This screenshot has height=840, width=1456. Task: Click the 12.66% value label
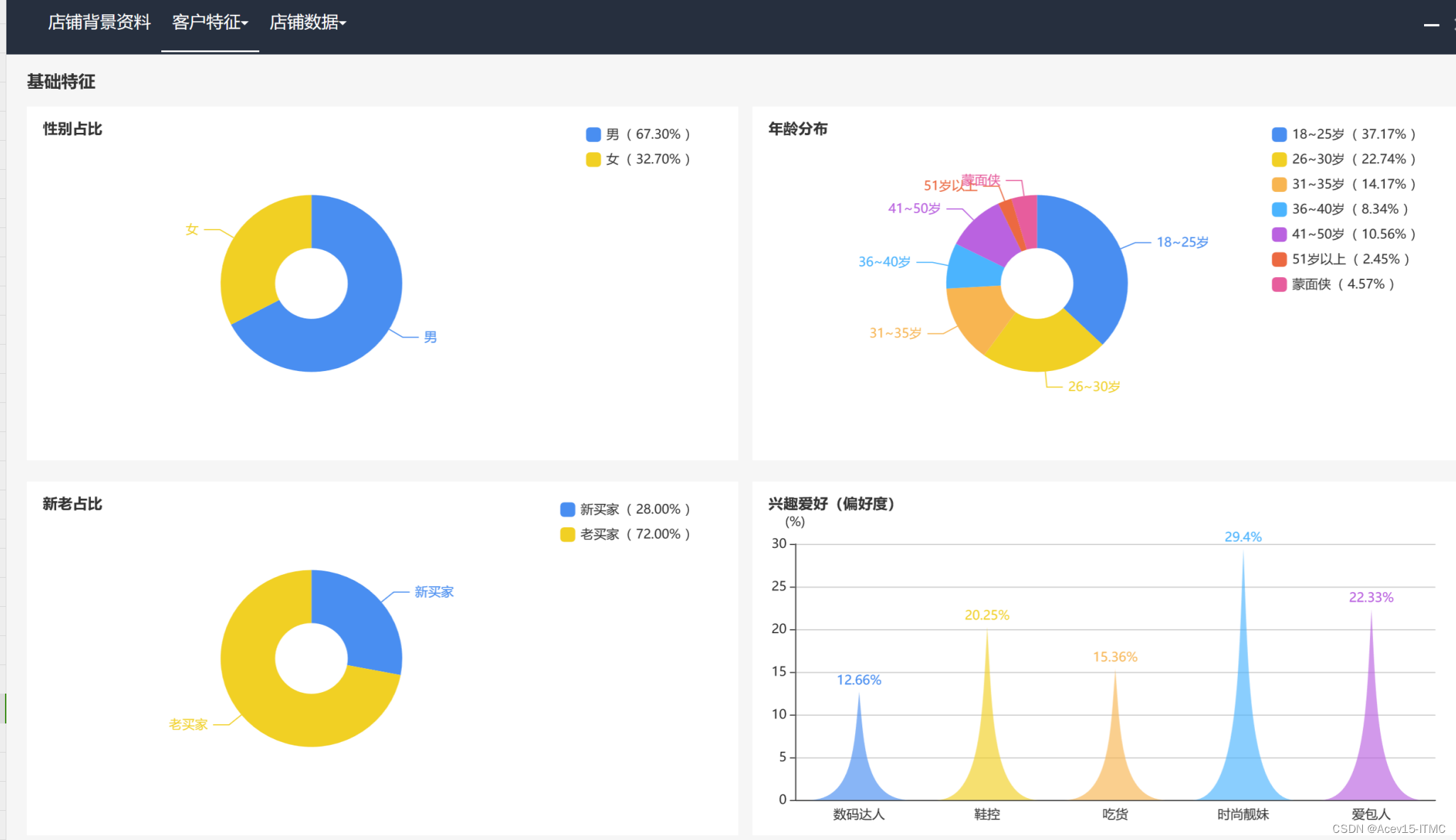tap(859, 680)
